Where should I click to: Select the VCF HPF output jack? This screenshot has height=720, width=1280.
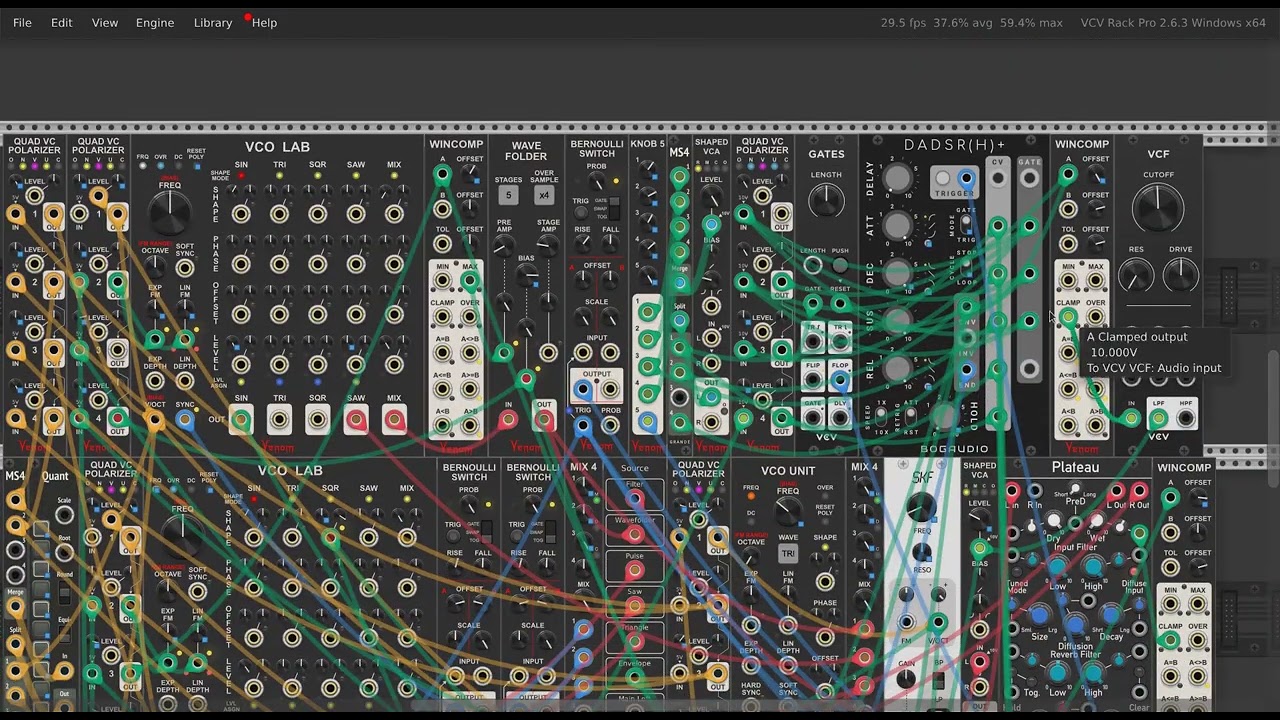click(x=1186, y=418)
